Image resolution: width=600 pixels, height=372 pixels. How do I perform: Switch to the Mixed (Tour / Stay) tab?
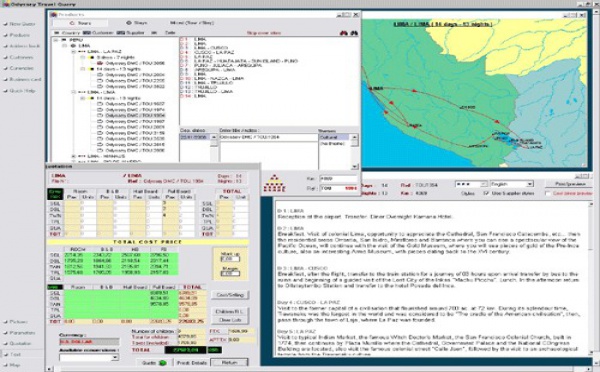[x=192, y=23]
